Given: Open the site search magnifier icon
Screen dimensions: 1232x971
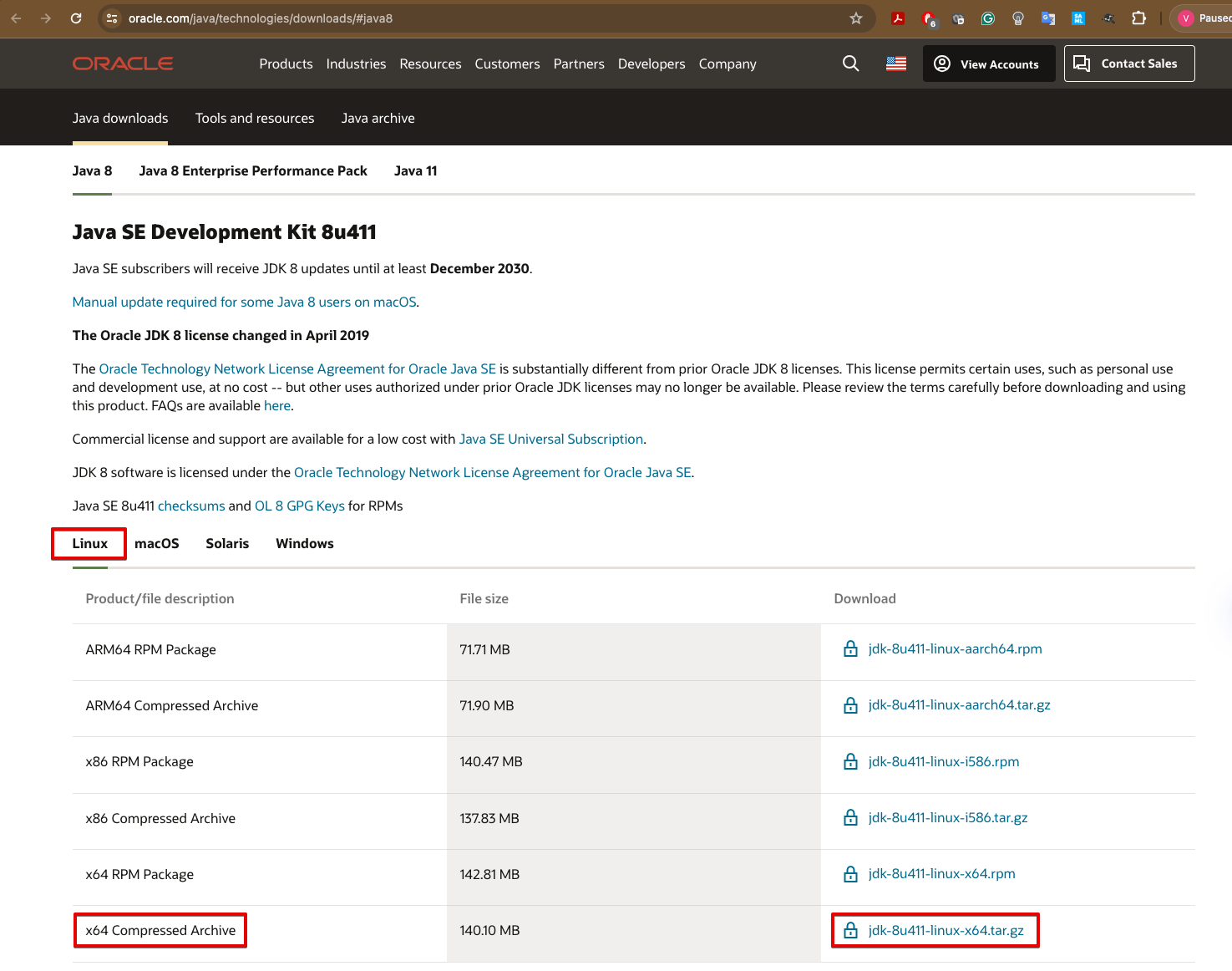Looking at the screenshot, I should 850,64.
